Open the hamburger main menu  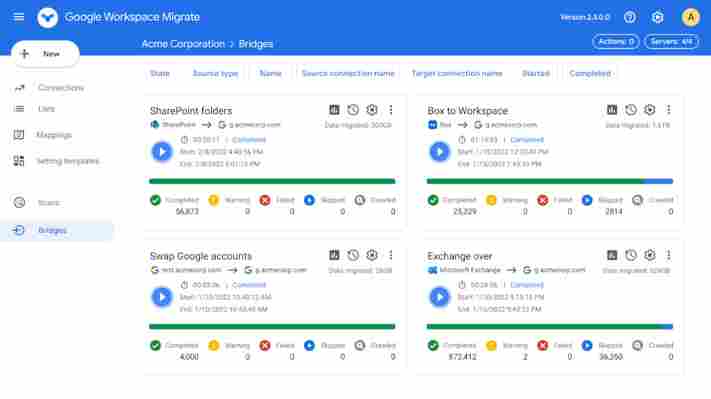19,17
